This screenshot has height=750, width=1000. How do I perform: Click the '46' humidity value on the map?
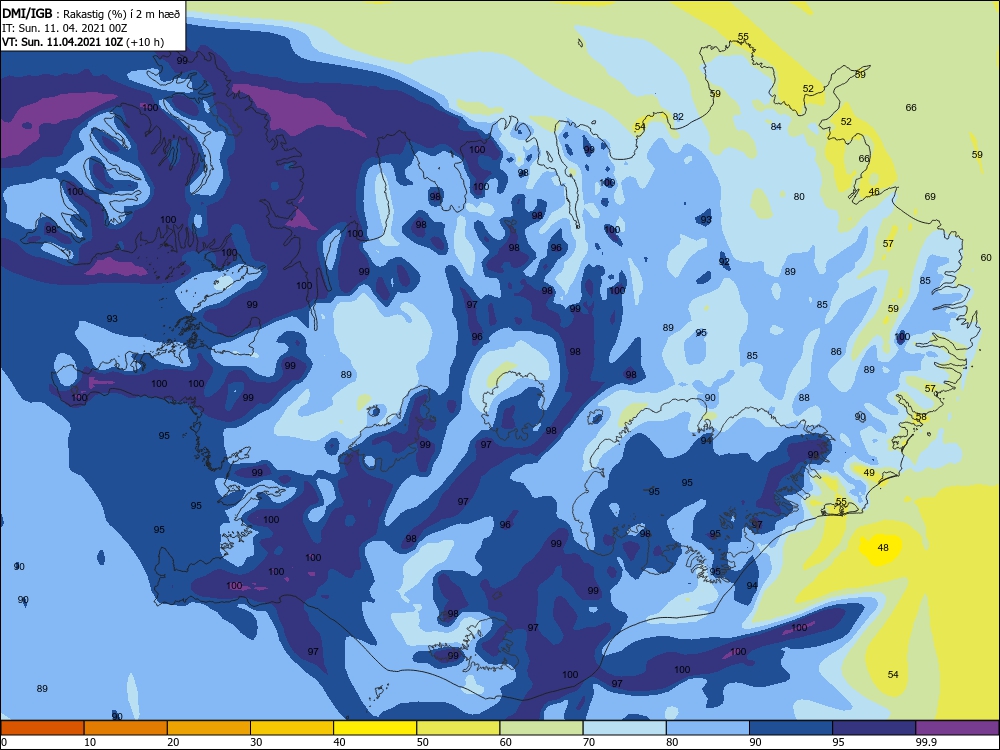click(874, 191)
